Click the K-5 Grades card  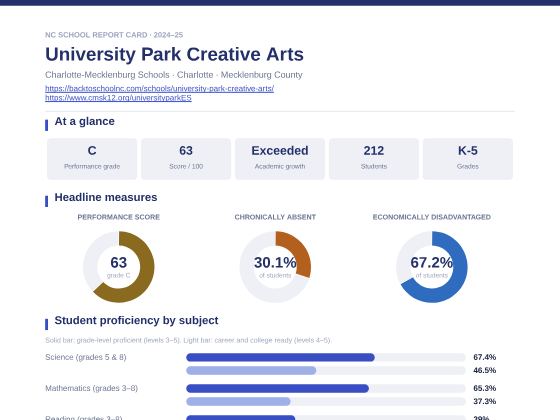coord(468,159)
